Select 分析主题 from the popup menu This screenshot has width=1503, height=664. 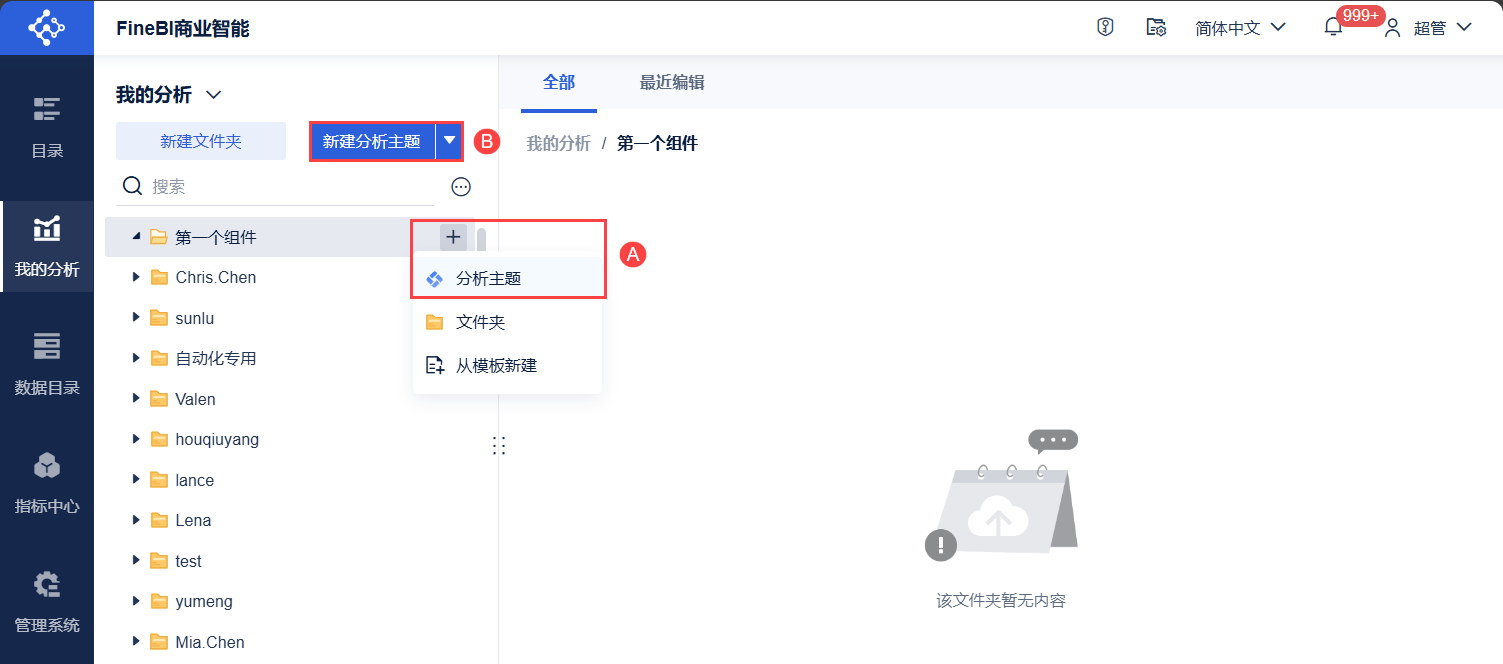coord(488,279)
